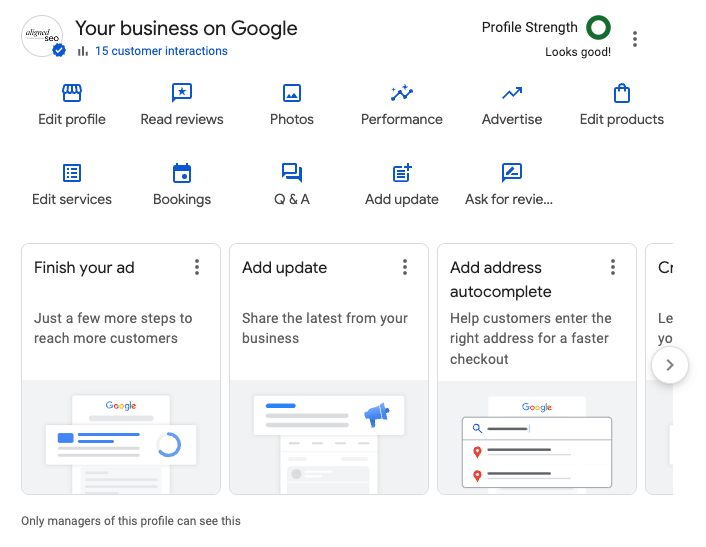Open the profile's three-dot overflow menu

(x=635, y=39)
